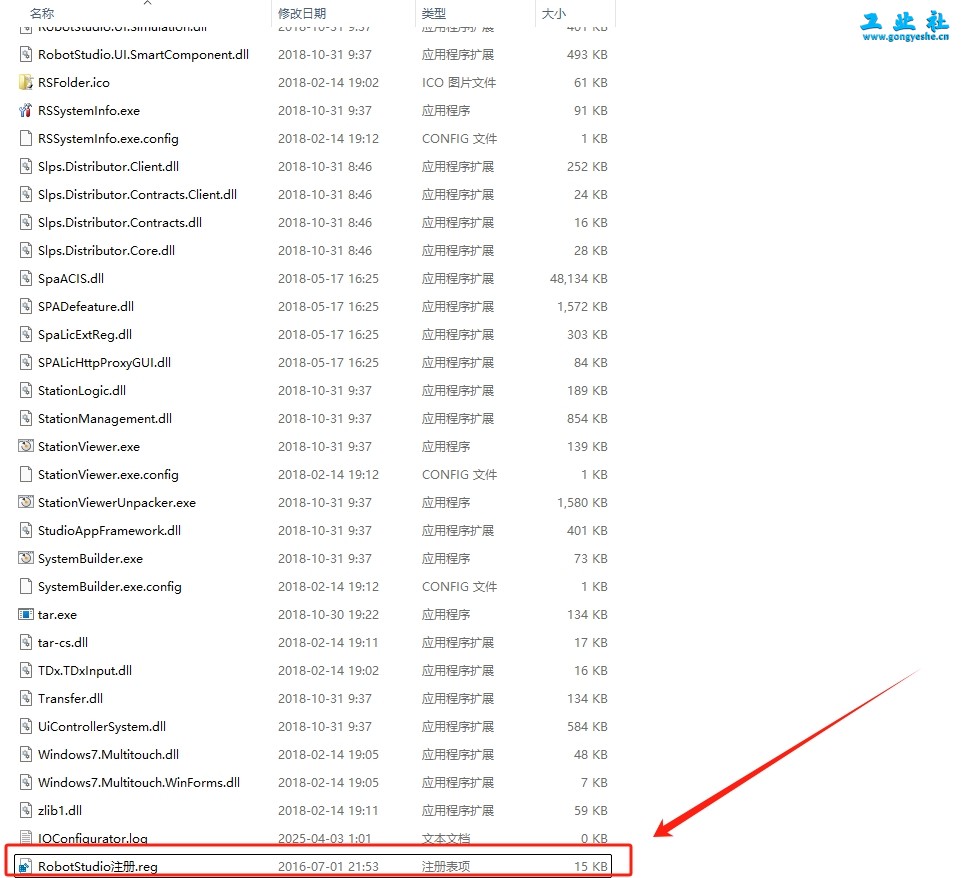
Task: Click the UiControllerSystem.dll file icon
Action: pos(25,727)
